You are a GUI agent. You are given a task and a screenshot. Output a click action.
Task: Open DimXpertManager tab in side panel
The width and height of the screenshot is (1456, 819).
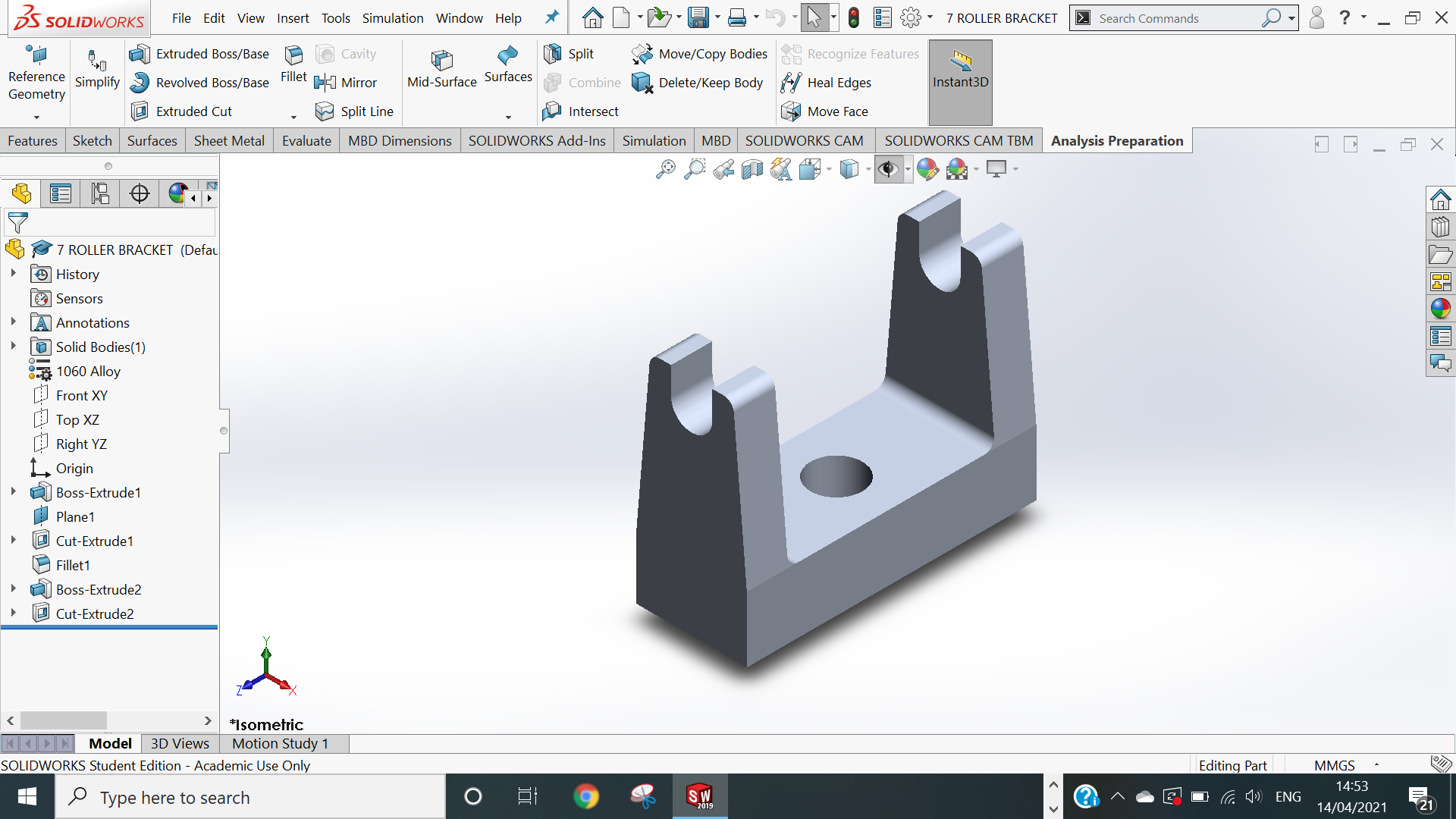[140, 193]
